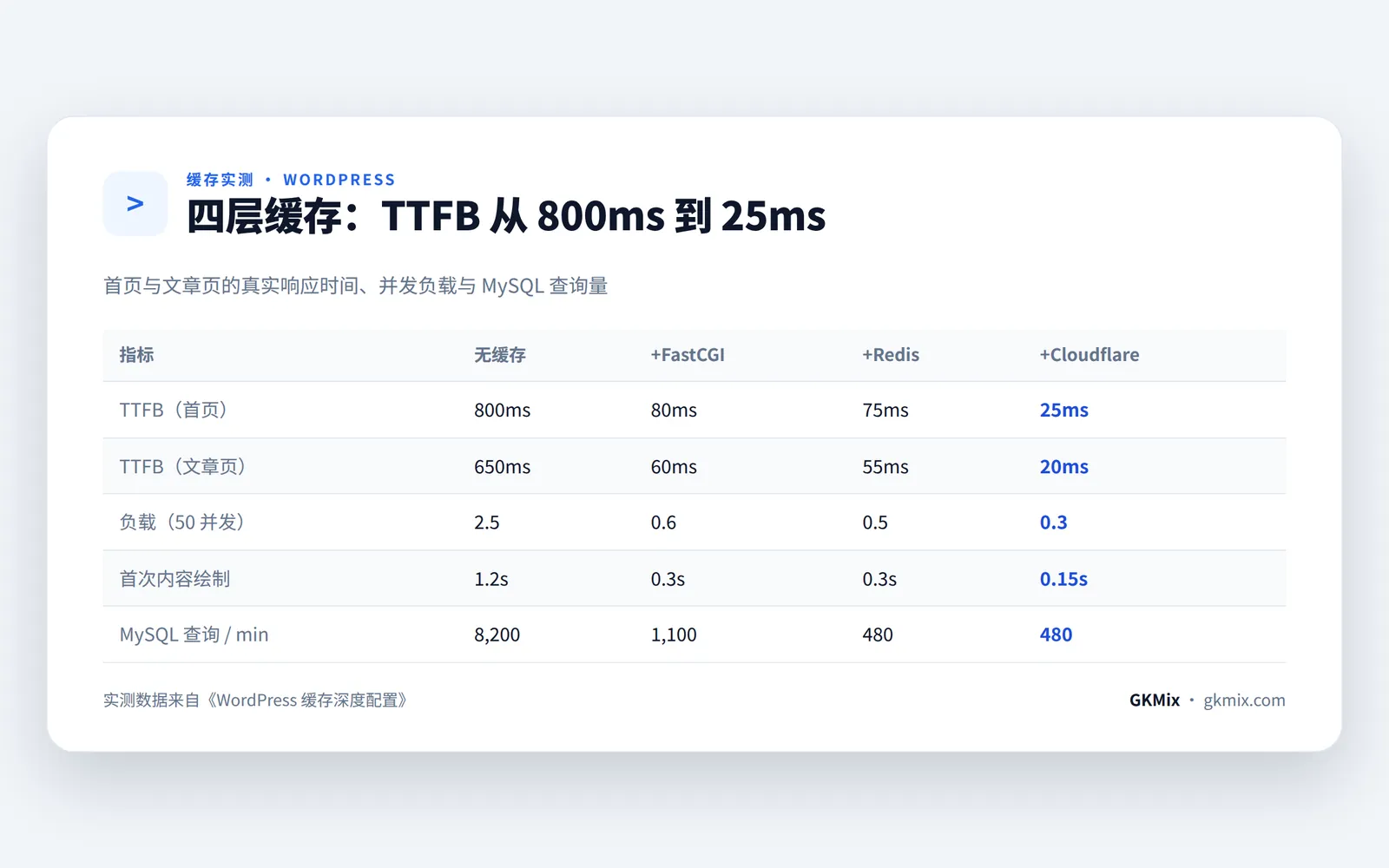
Task: Click the 0.3s value under +Redis
Action: tap(879, 579)
